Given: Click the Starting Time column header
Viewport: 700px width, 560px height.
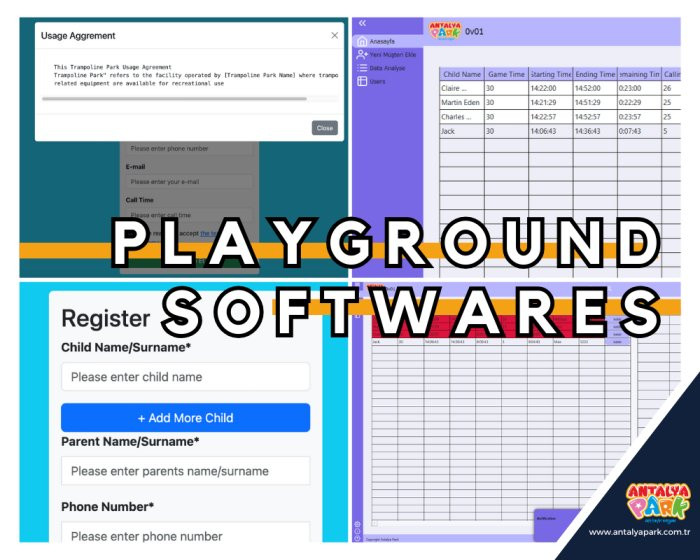Looking at the screenshot, I should click(550, 74).
